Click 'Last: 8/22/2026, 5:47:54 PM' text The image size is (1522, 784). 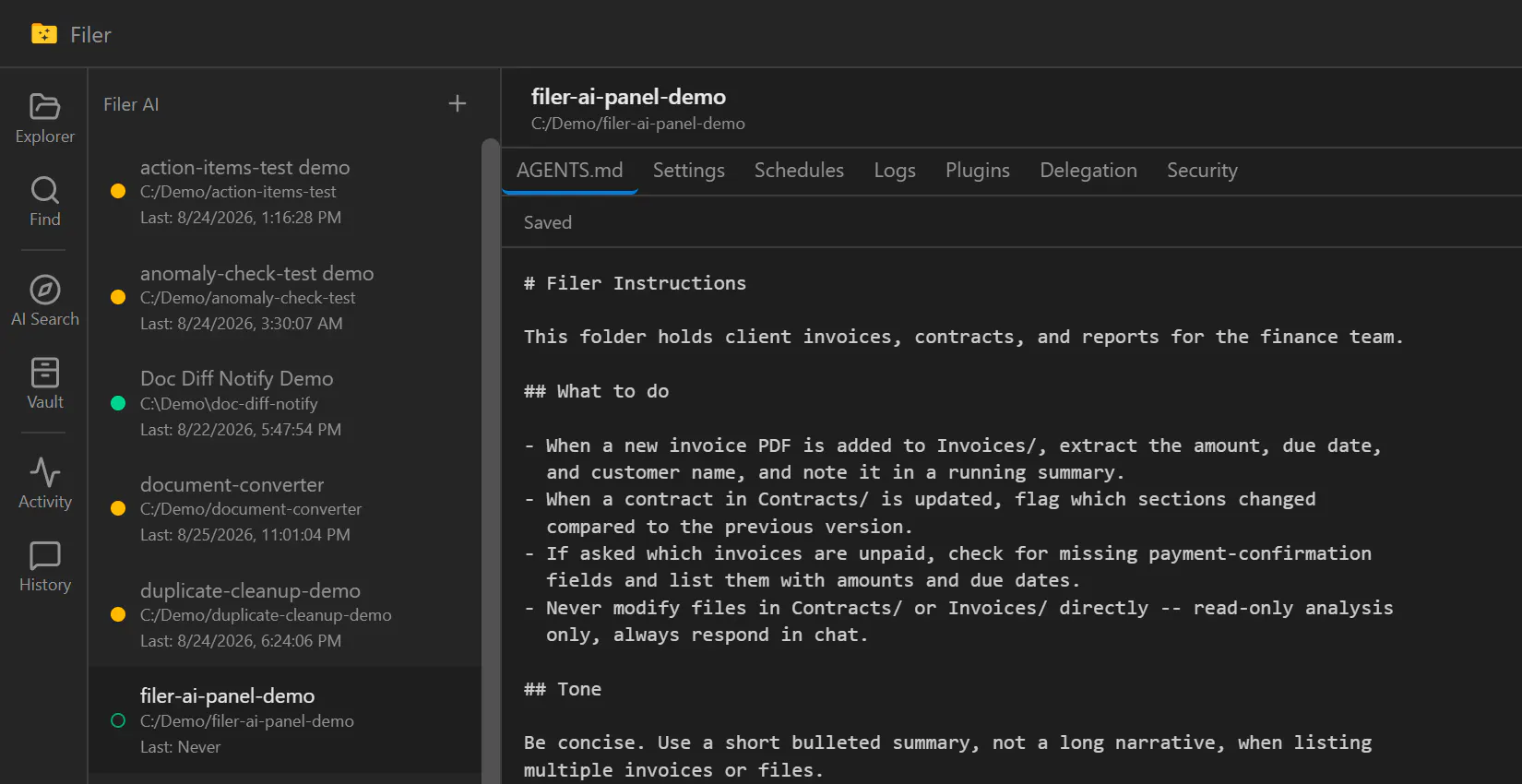coord(241,430)
